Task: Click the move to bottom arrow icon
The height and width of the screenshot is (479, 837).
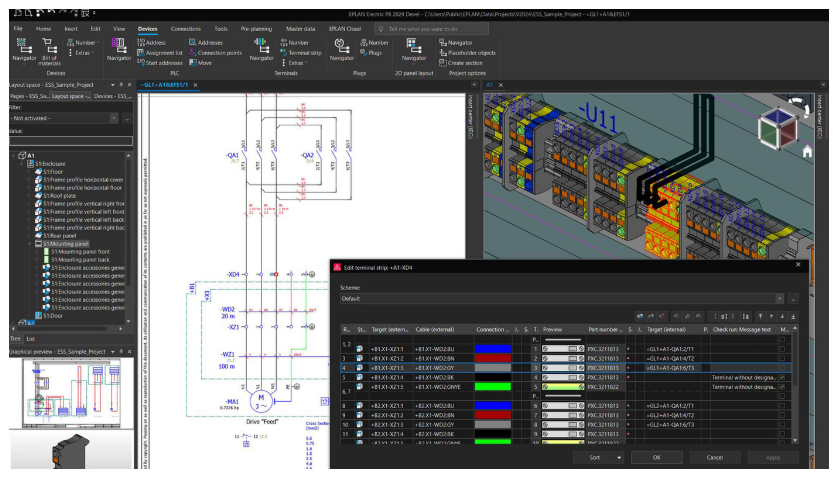Action: (x=794, y=316)
